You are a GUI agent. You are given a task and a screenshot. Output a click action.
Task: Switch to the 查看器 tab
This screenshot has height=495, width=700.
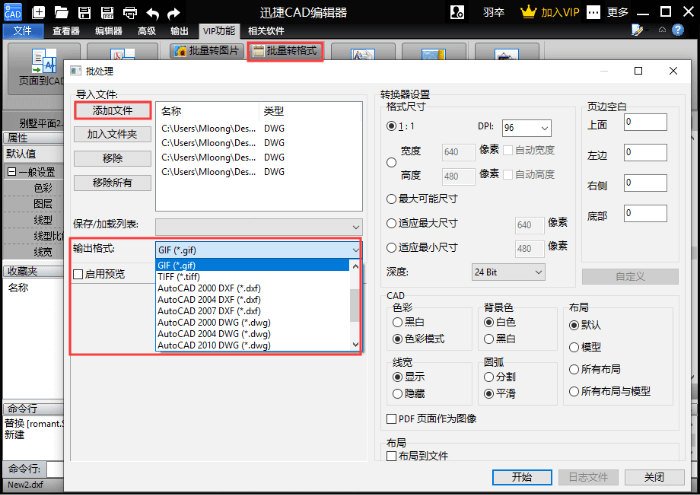tap(66, 31)
